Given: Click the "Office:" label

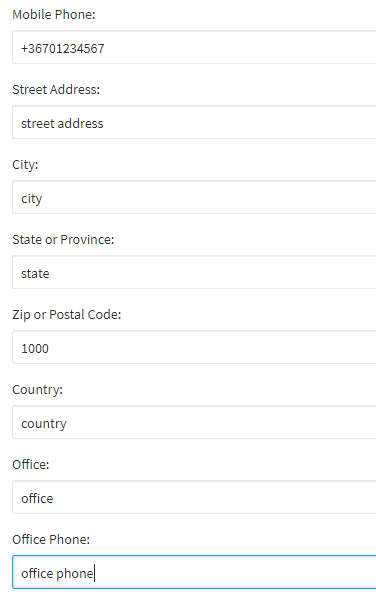Looking at the screenshot, I should coord(31,465).
